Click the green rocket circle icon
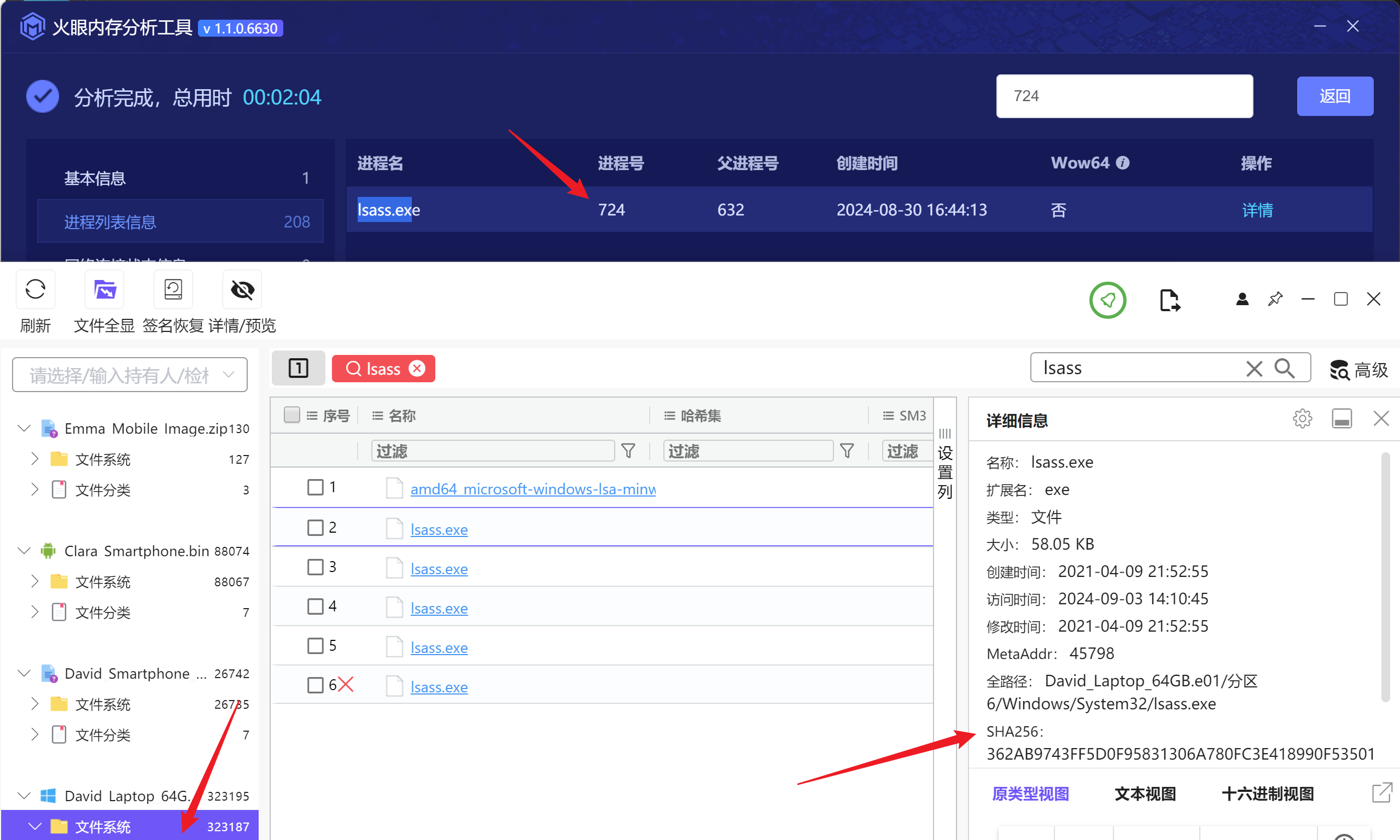Screen dimensions: 1400x840 click(x=1107, y=300)
